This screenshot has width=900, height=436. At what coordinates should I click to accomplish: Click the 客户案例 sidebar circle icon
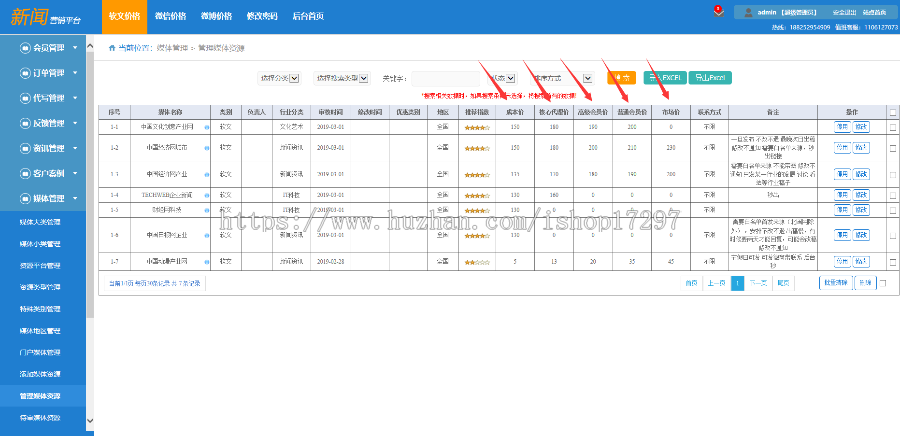pos(25,173)
